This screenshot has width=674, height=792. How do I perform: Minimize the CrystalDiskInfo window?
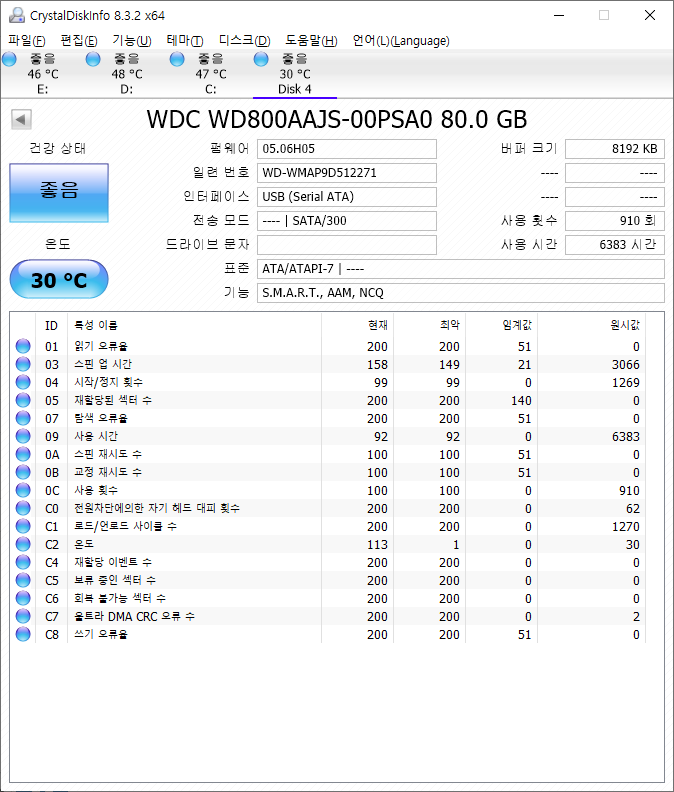click(x=559, y=16)
